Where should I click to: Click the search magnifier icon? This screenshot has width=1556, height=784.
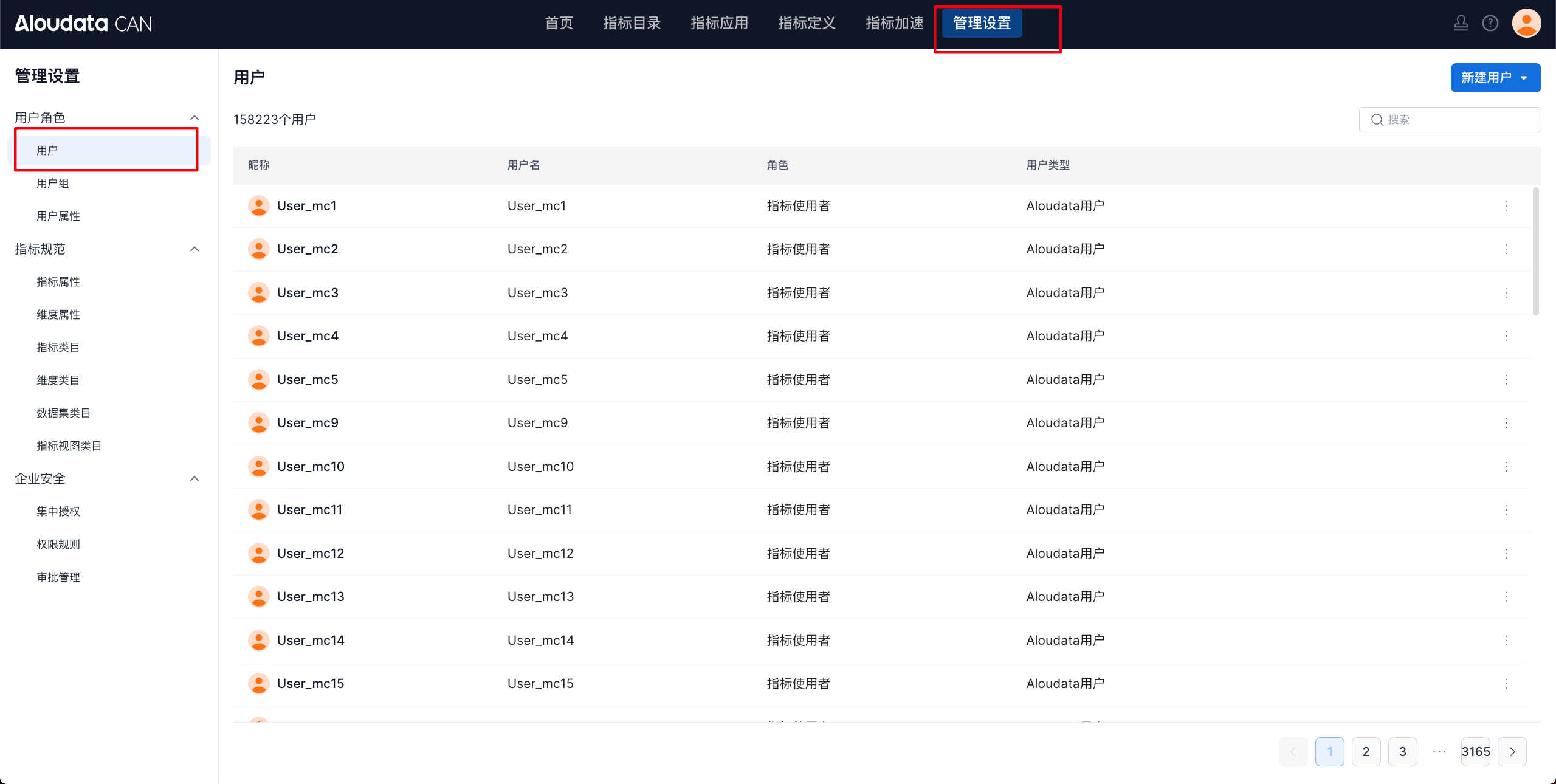pos(1377,120)
